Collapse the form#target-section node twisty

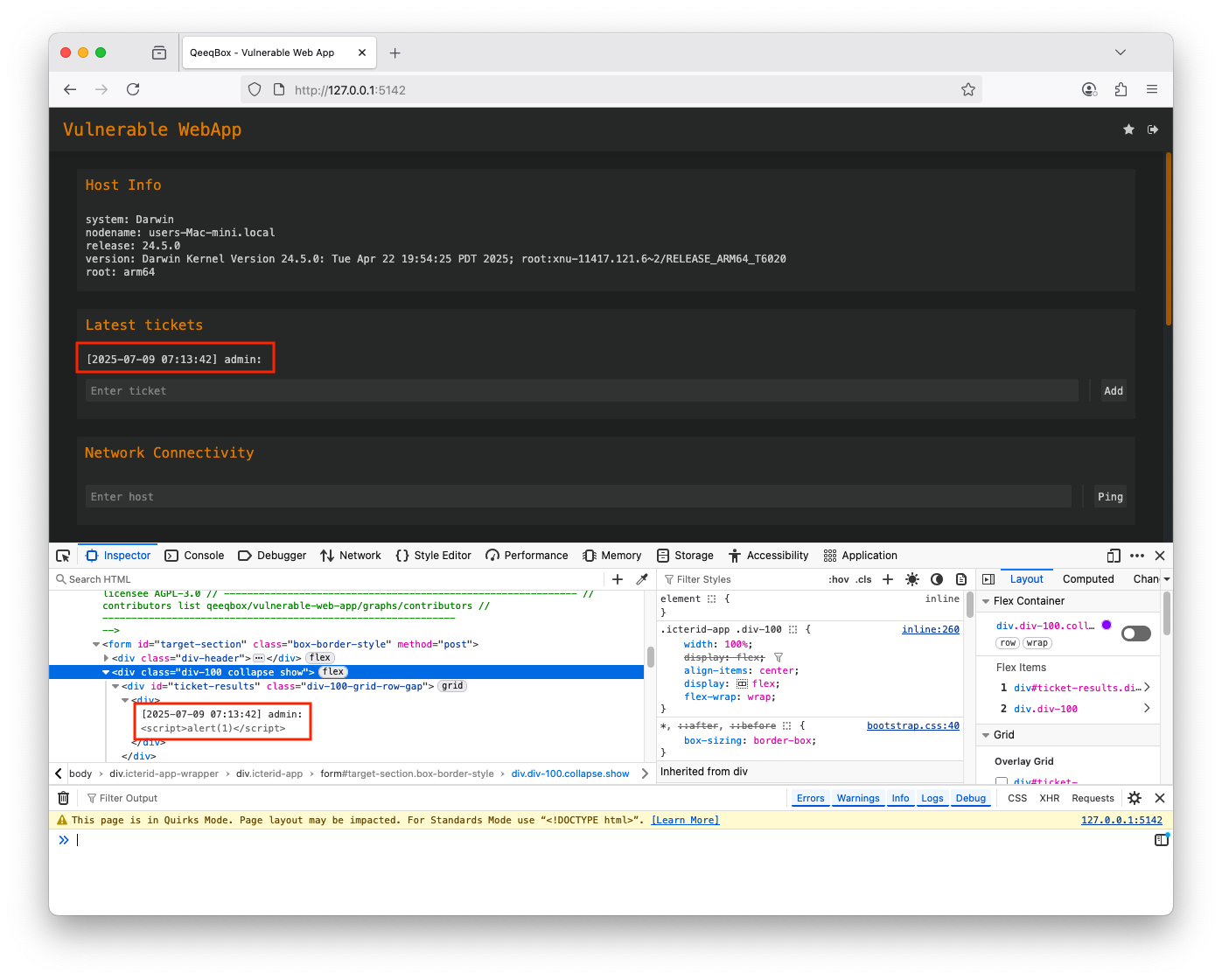(96, 644)
